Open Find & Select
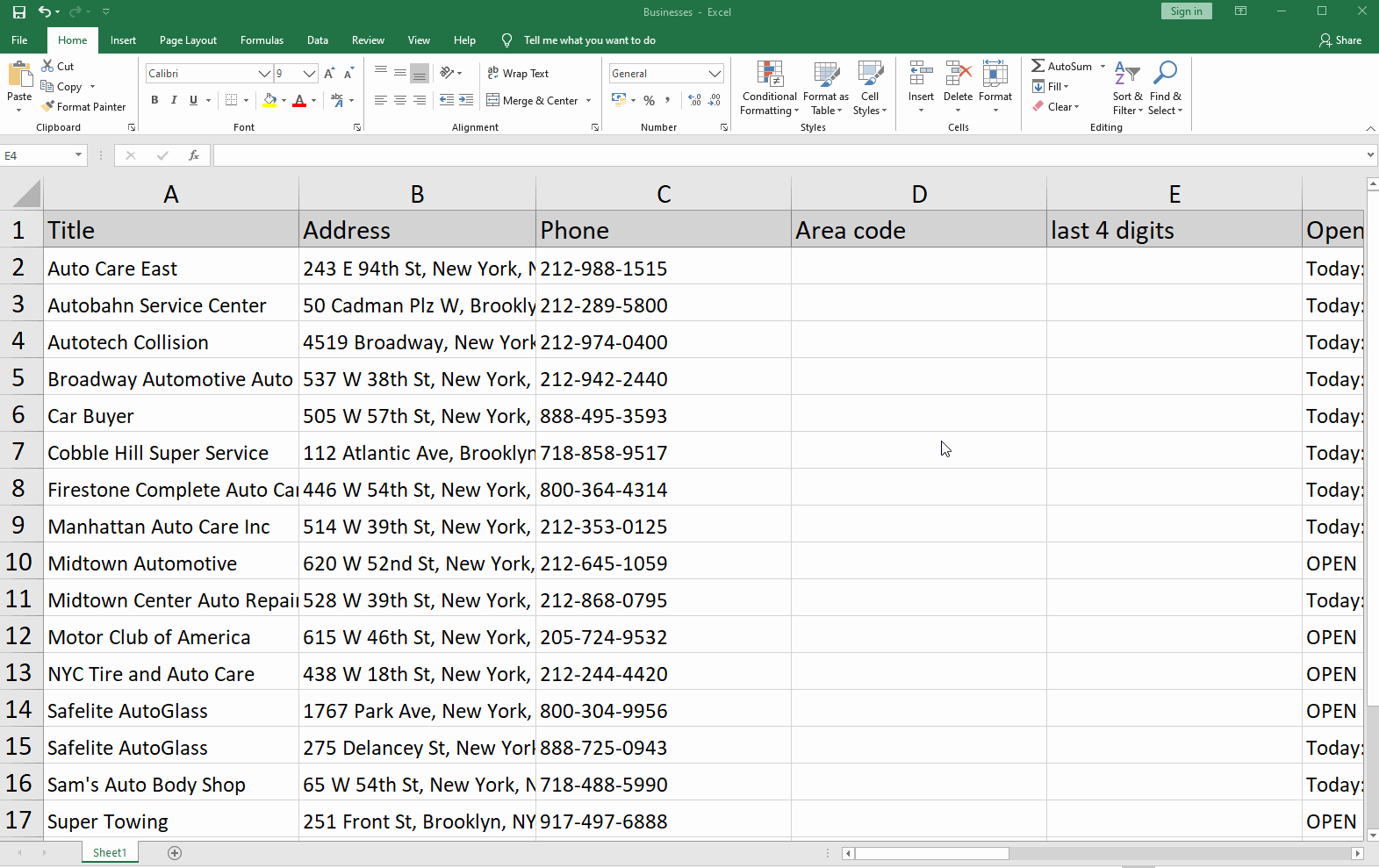1379x868 pixels. (x=1166, y=88)
